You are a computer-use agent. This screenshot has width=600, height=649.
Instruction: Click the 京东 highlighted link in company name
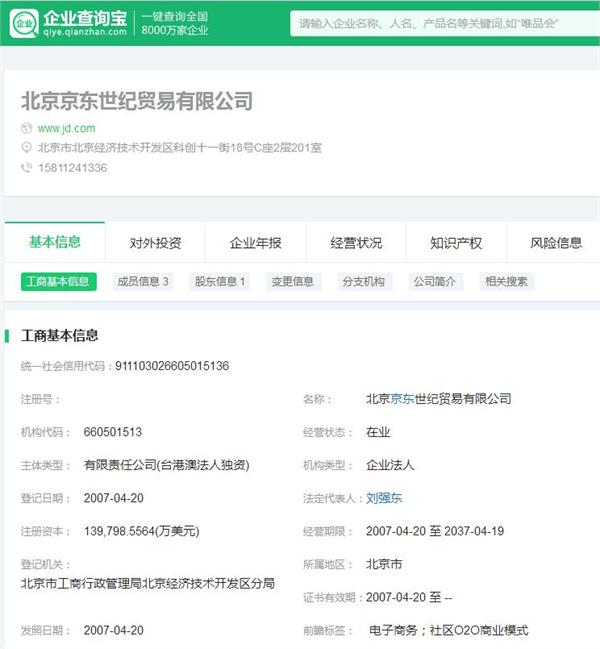tap(402, 399)
